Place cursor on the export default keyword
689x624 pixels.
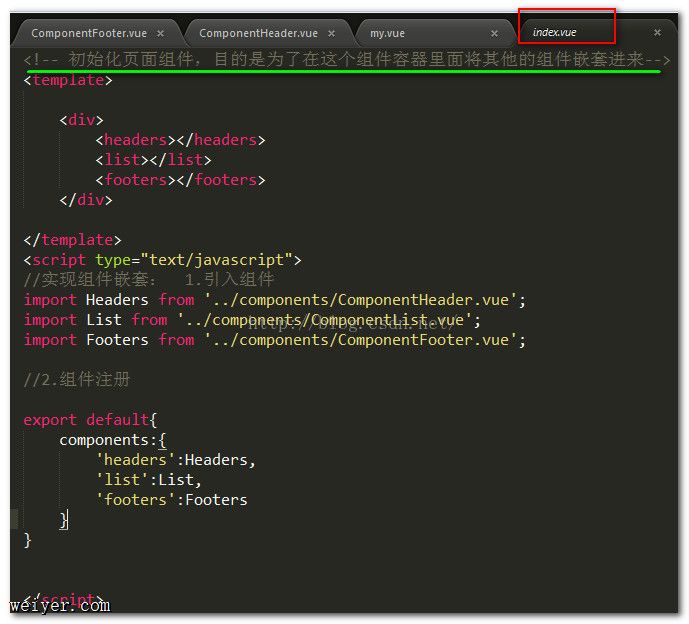[85, 420]
